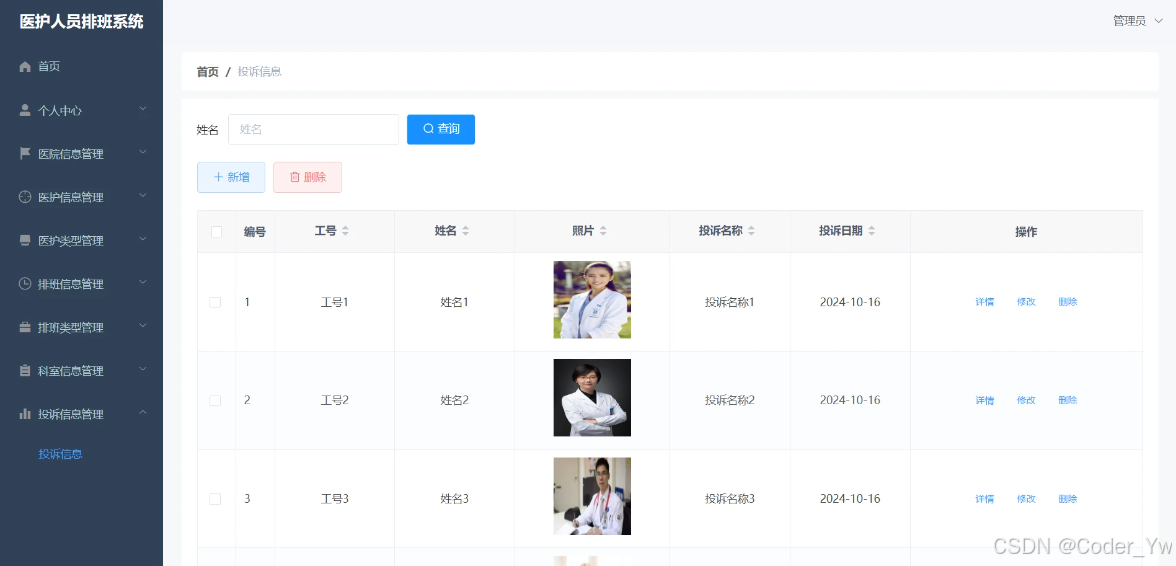Click the red 删除 batch delete button

pyautogui.click(x=308, y=178)
